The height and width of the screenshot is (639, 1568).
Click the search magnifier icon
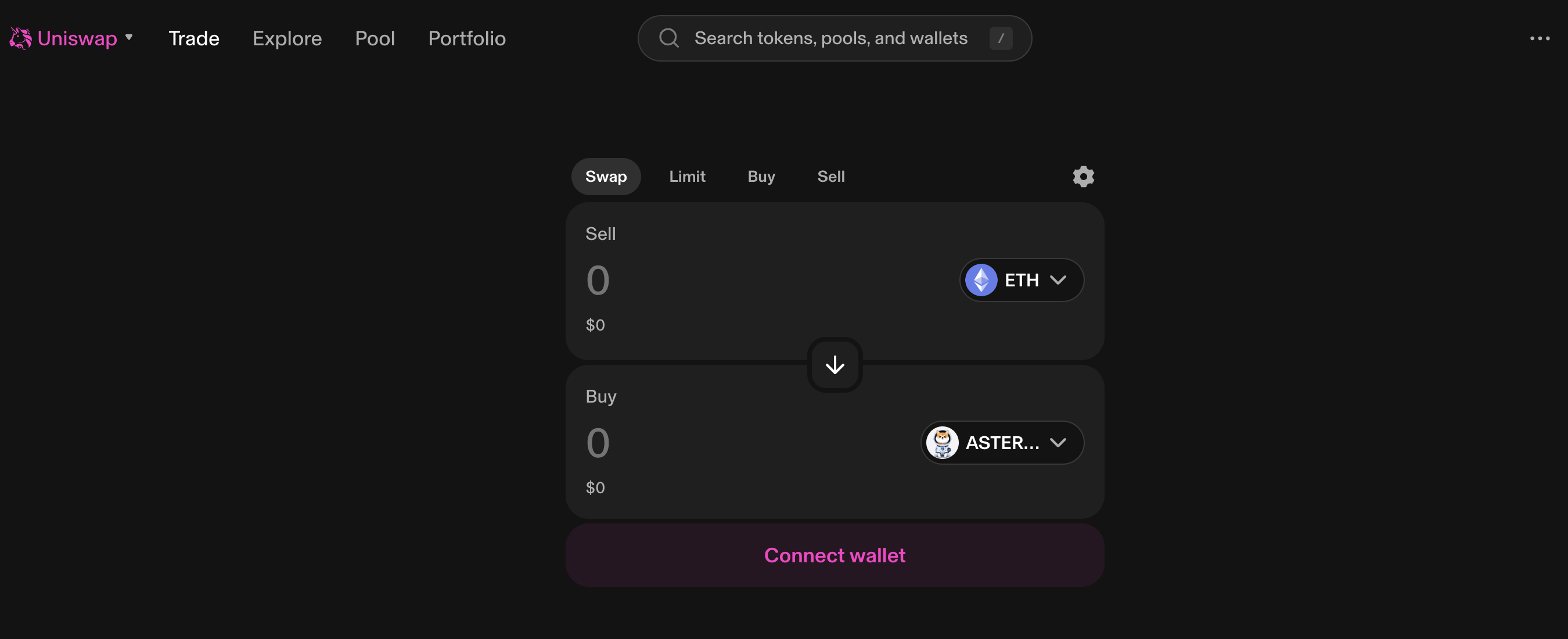coord(668,38)
